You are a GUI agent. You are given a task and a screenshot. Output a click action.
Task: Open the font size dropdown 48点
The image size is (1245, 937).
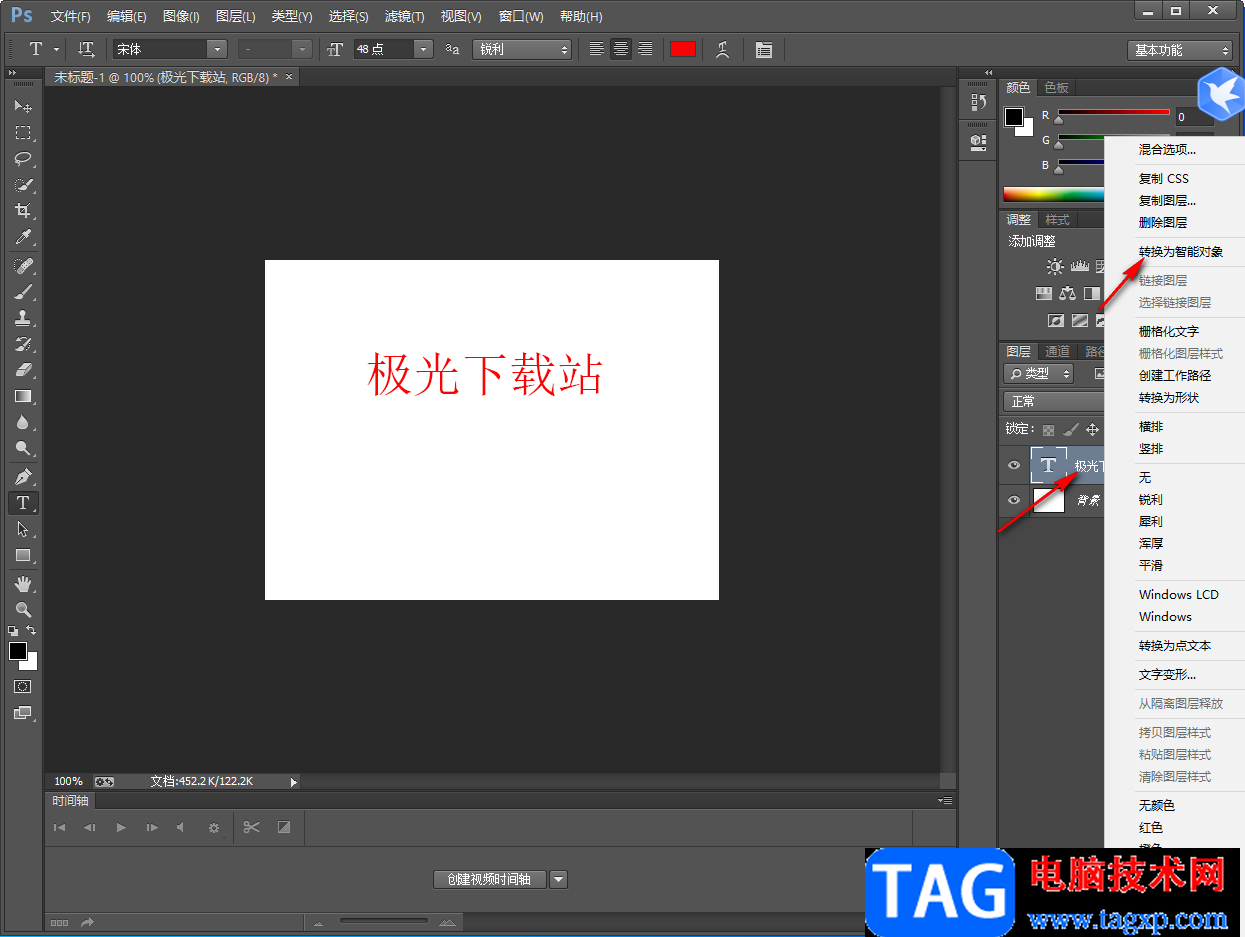(423, 49)
